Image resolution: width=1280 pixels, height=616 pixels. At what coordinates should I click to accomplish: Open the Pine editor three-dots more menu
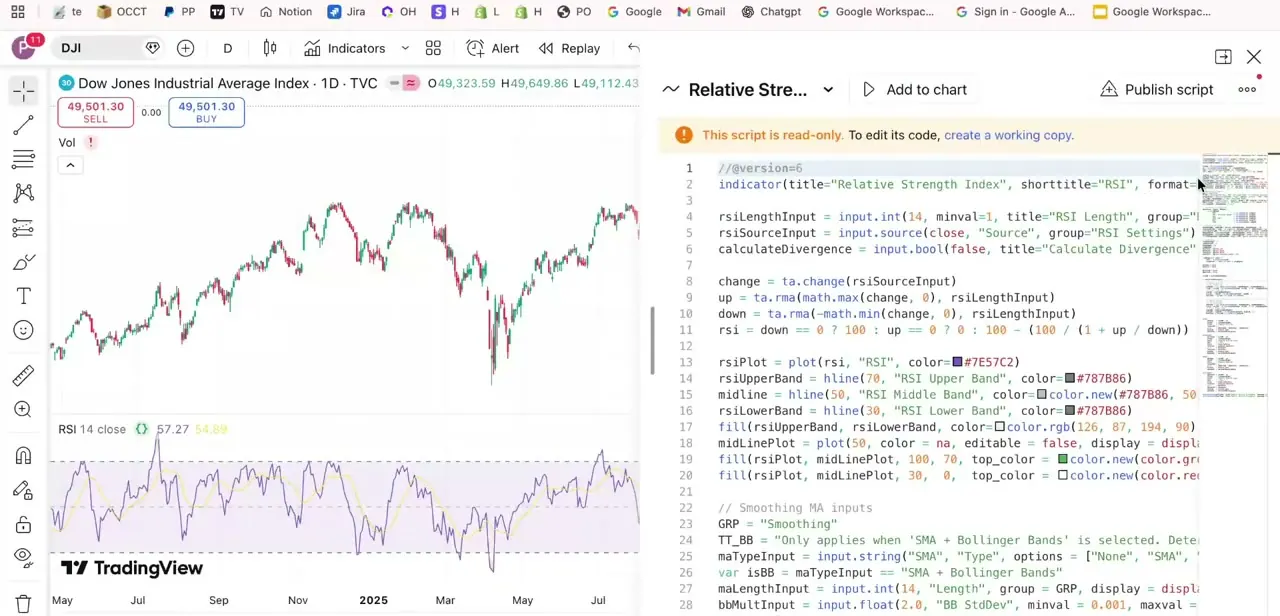1247,90
